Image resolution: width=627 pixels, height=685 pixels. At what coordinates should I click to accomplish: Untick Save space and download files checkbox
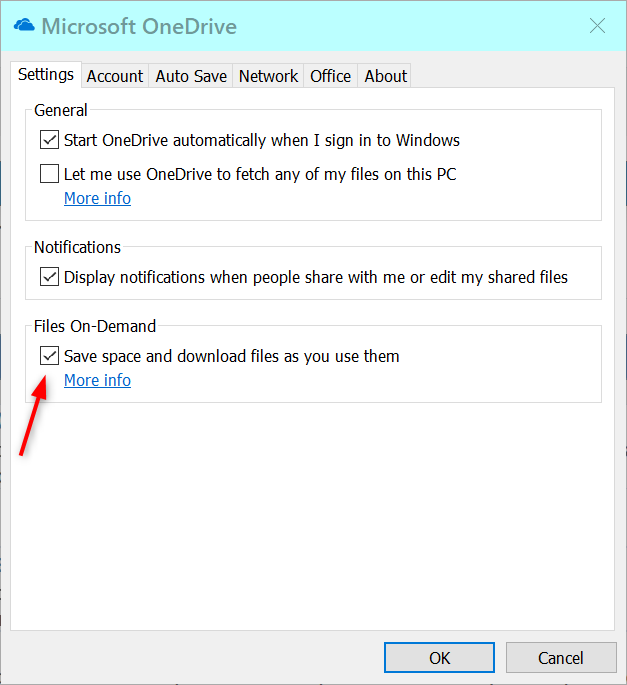coord(49,356)
